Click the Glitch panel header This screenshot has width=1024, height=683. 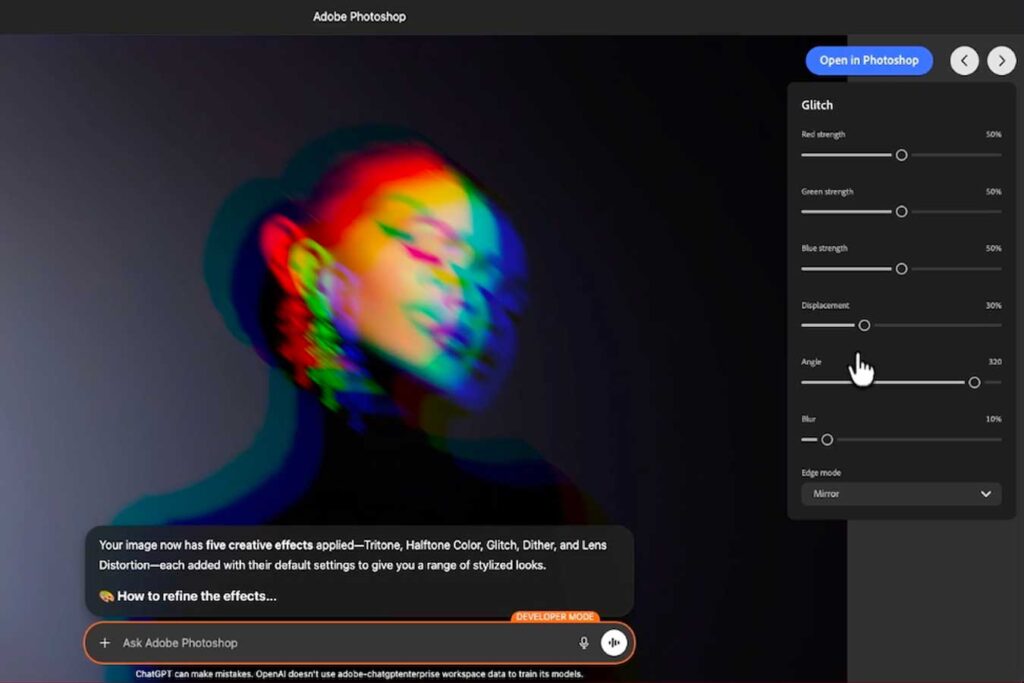(x=816, y=105)
